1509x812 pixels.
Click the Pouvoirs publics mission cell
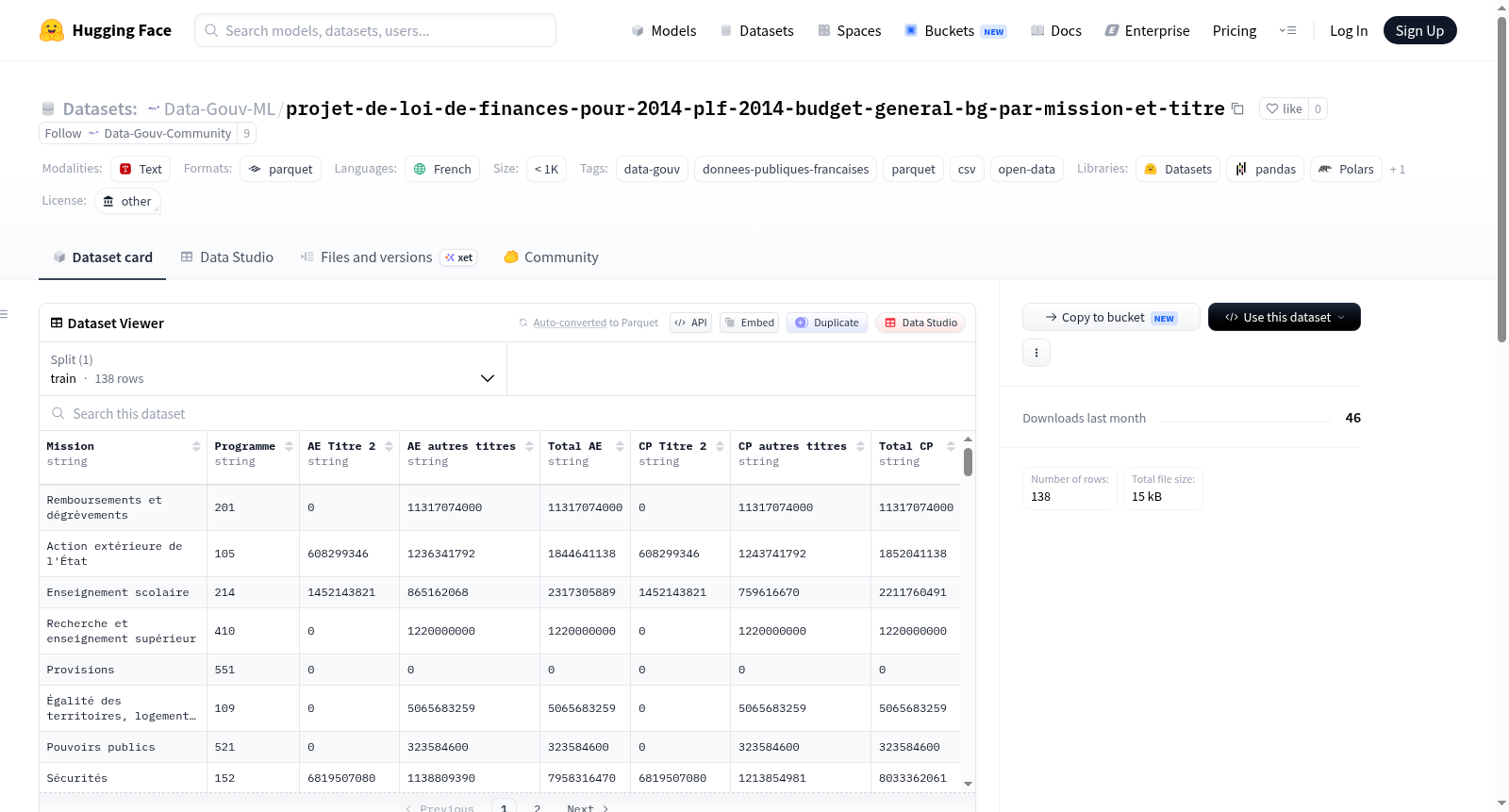point(123,747)
